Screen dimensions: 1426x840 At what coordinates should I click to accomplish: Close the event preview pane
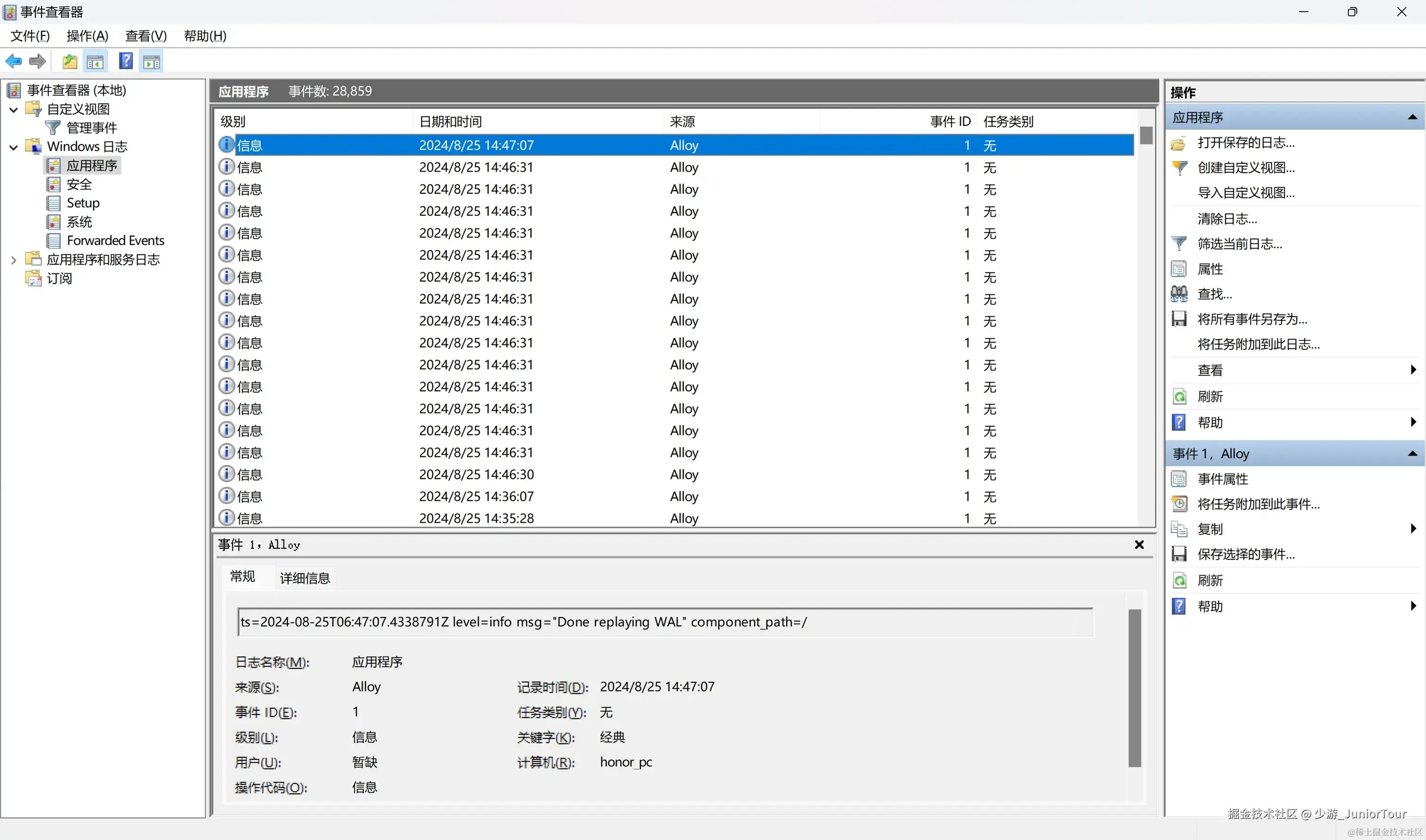click(x=1139, y=544)
